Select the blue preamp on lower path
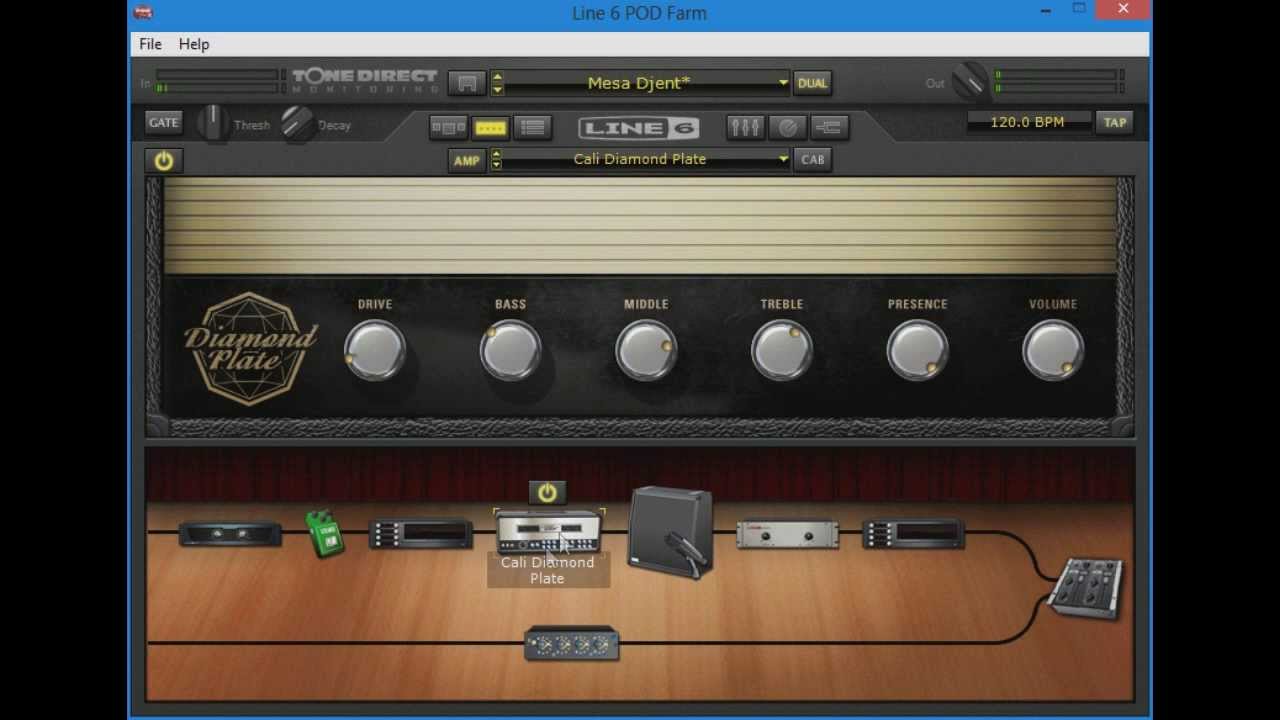Screen dimensions: 1280x720 click(571, 644)
